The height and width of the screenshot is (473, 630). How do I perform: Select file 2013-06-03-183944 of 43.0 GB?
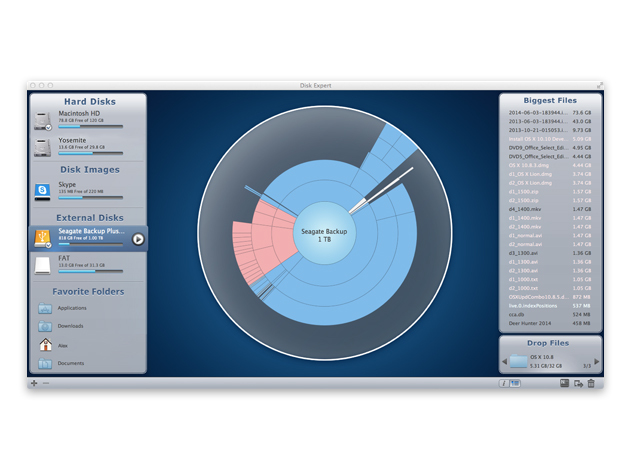click(x=550, y=121)
